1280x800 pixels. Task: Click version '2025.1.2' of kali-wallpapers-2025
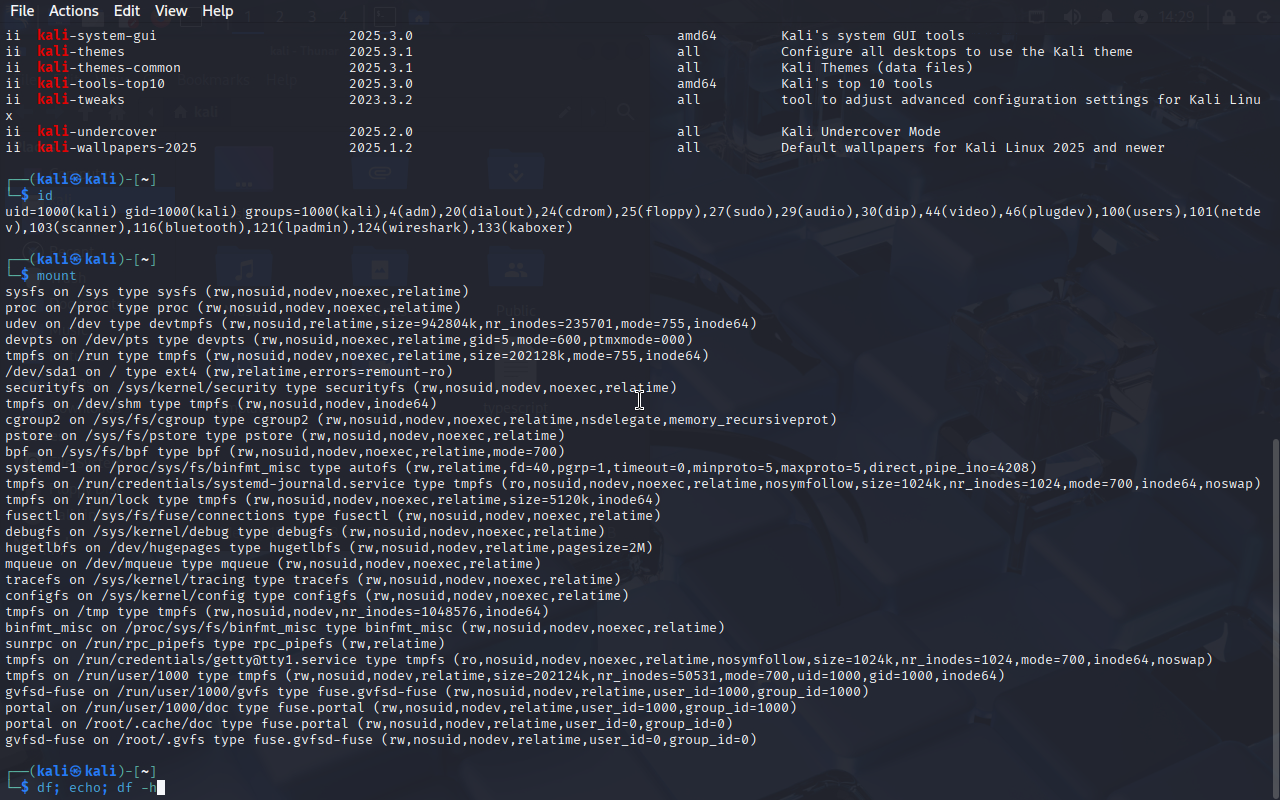click(381, 148)
